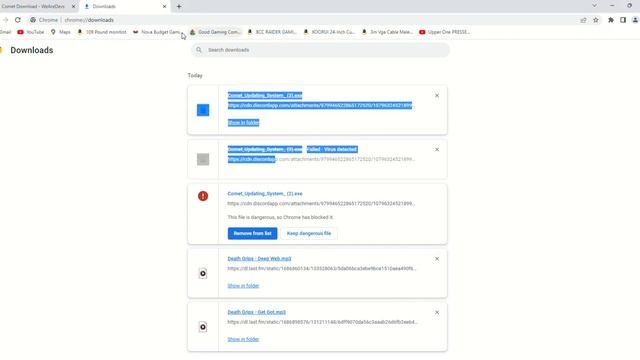
Task: Open the KOORUI 24 inch bookmark
Action: (x=329, y=32)
